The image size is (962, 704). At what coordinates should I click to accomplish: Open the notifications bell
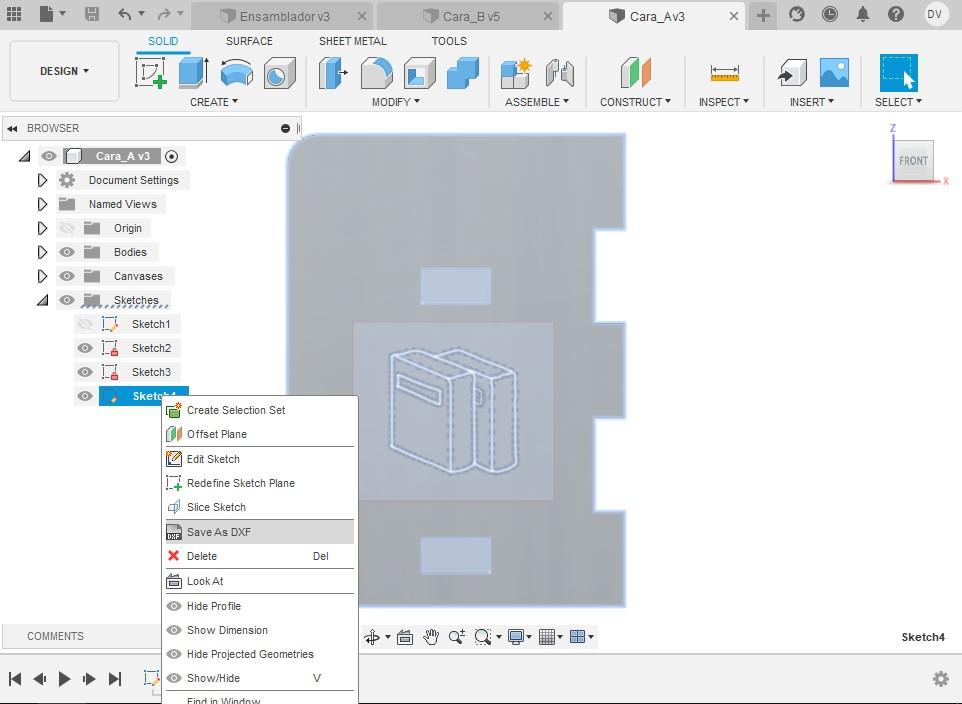click(x=863, y=14)
